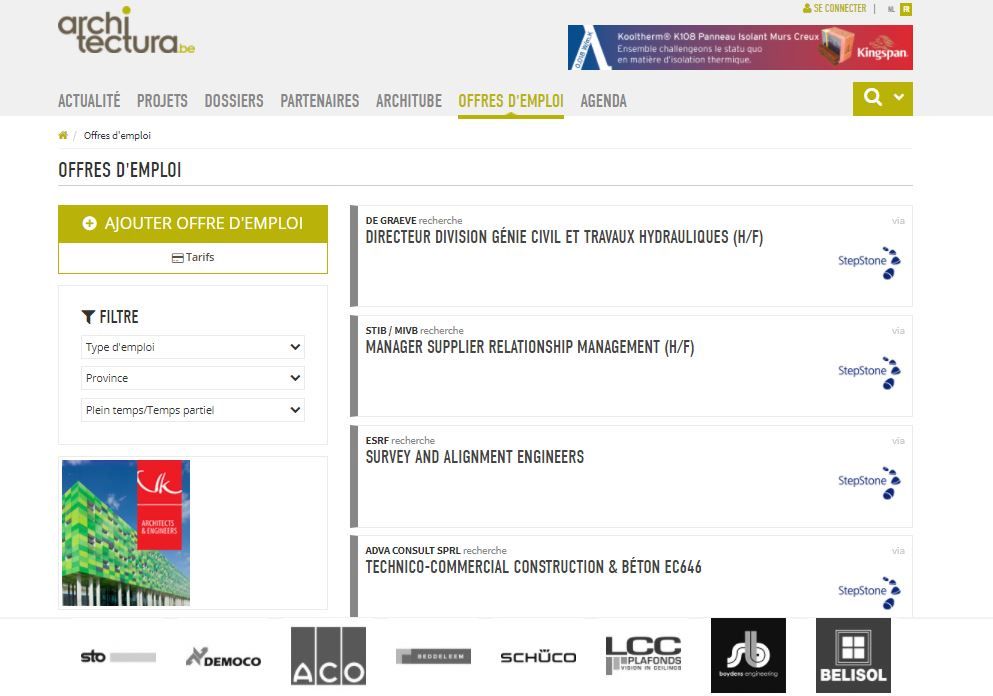This screenshot has height=696, width=993.
Task: Open the search magnifier icon
Action: coord(873,98)
